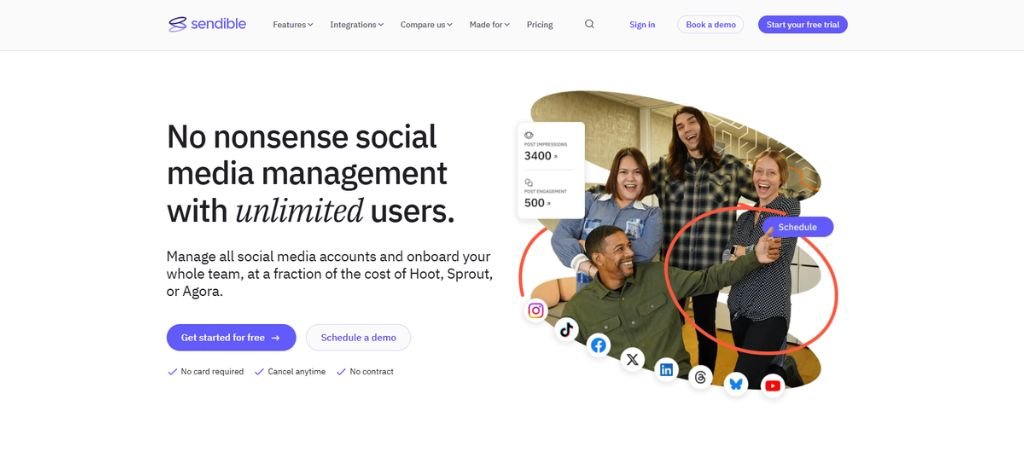Click the paragraph mentioning Hoot, Sprout

(x=329, y=274)
